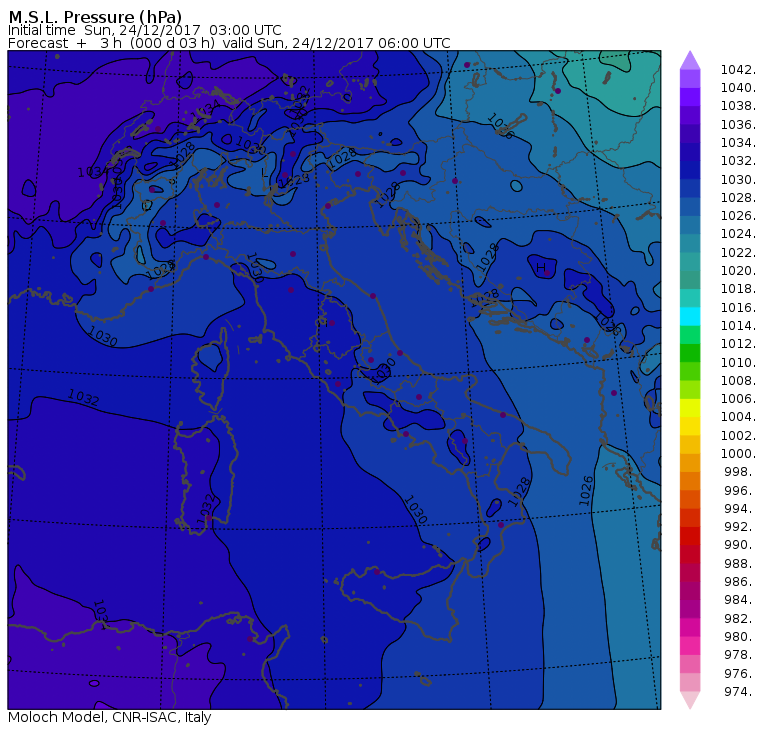Image resolution: width=760 pixels, height=731 pixels.
Task: Click the 1032 contour label over Sardinia
Action: point(206,509)
